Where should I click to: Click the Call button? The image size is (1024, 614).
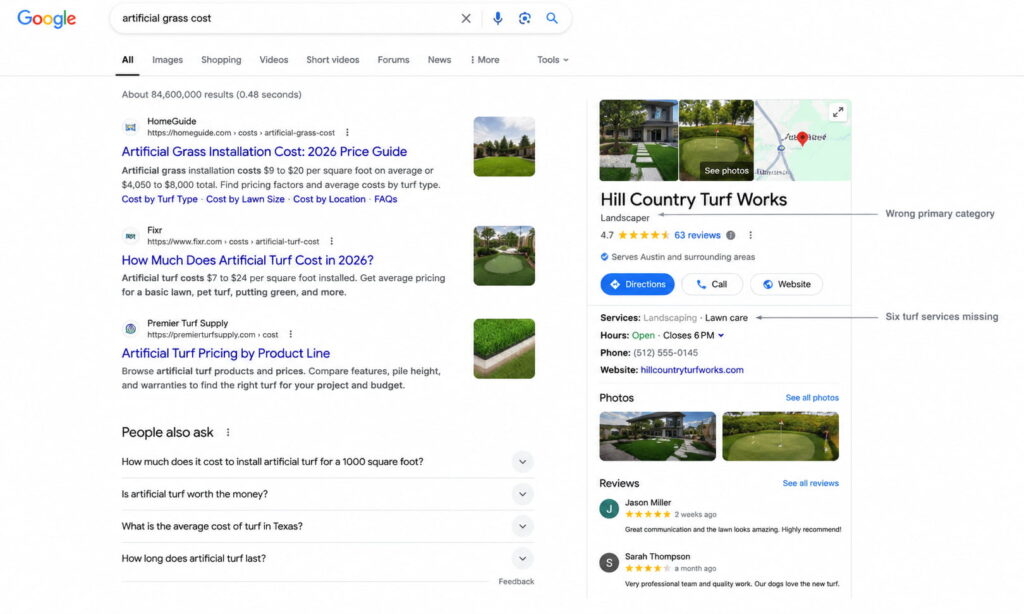(x=712, y=284)
